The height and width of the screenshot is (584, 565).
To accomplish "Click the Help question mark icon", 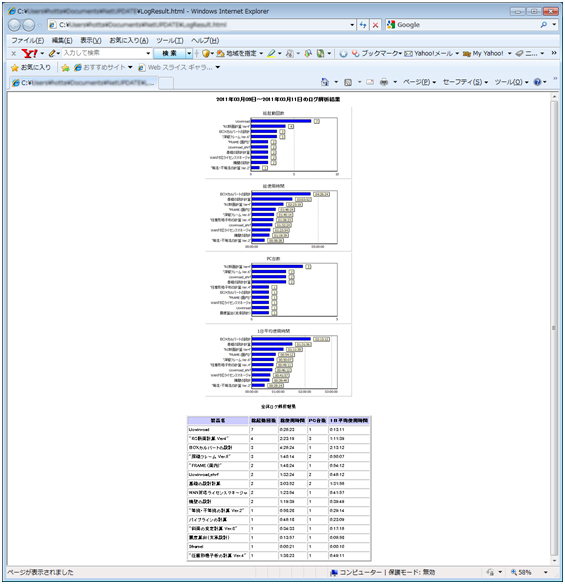I will coord(537,82).
